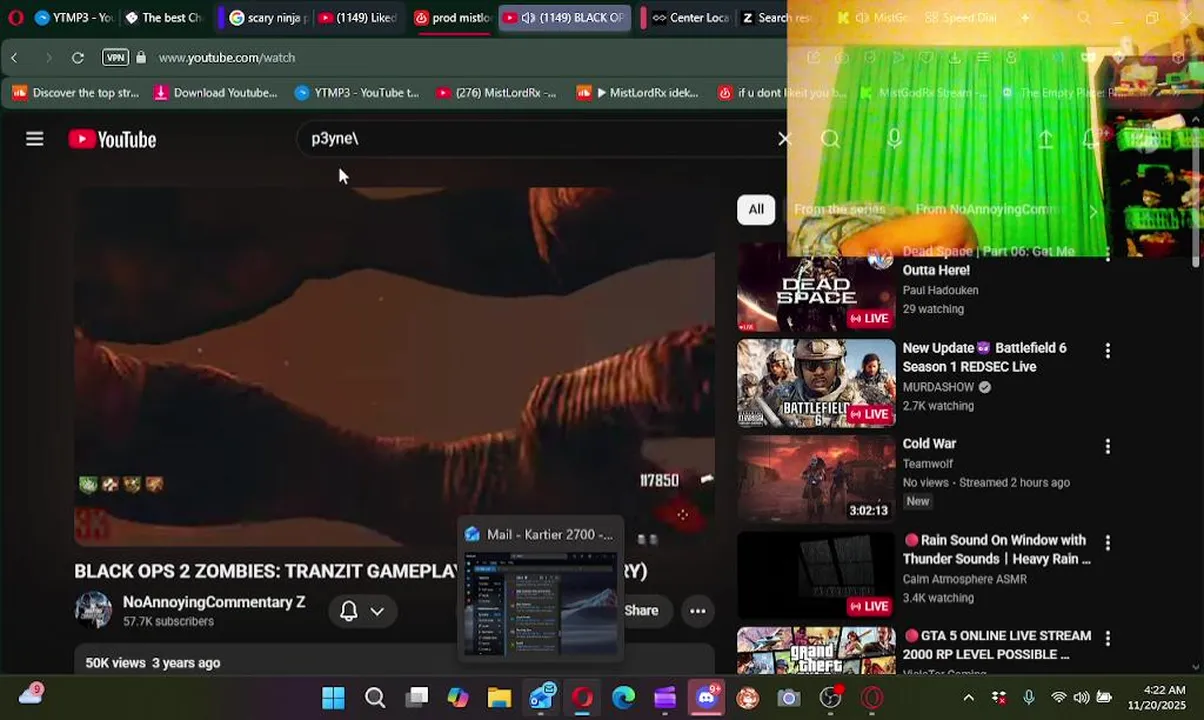Screen dimensions: 1204x720
Task: Switch to the 'prod mistlo' tab
Action: coord(451,18)
